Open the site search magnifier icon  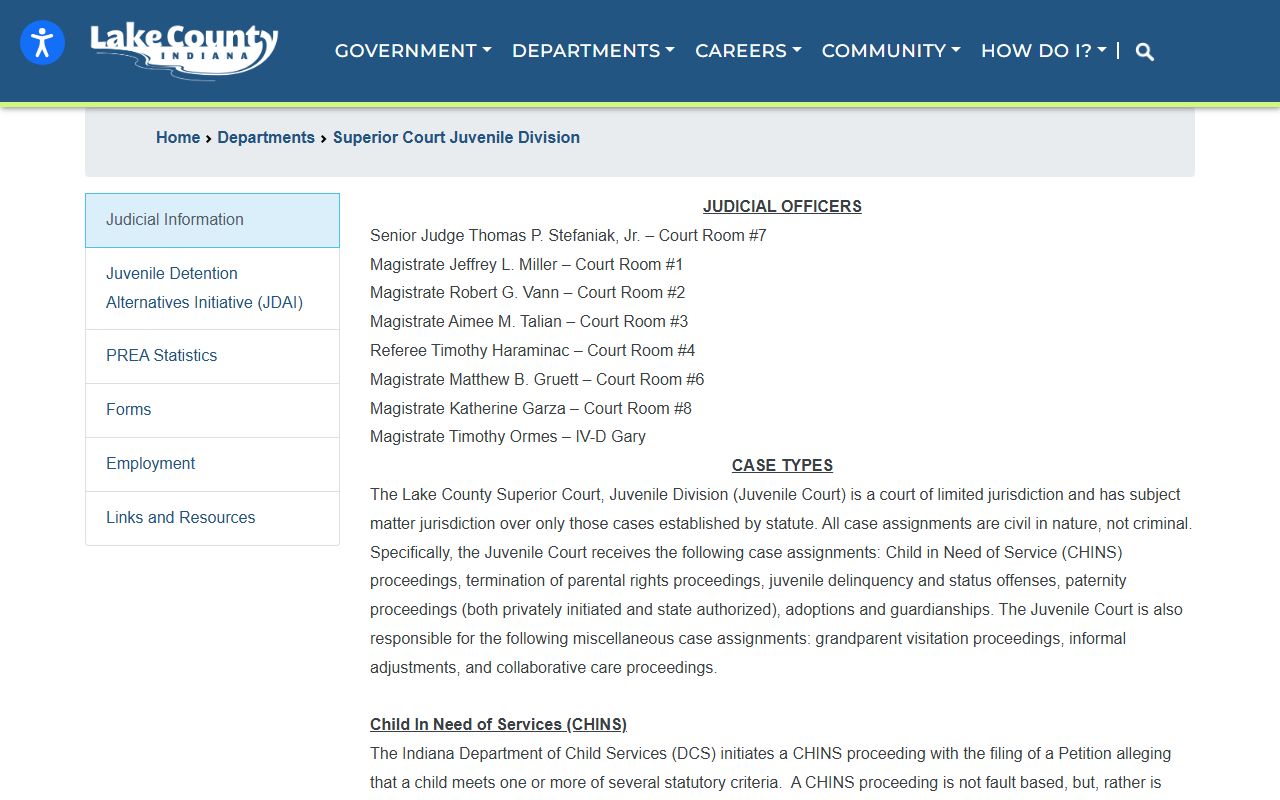pyautogui.click(x=1145, y=52)
